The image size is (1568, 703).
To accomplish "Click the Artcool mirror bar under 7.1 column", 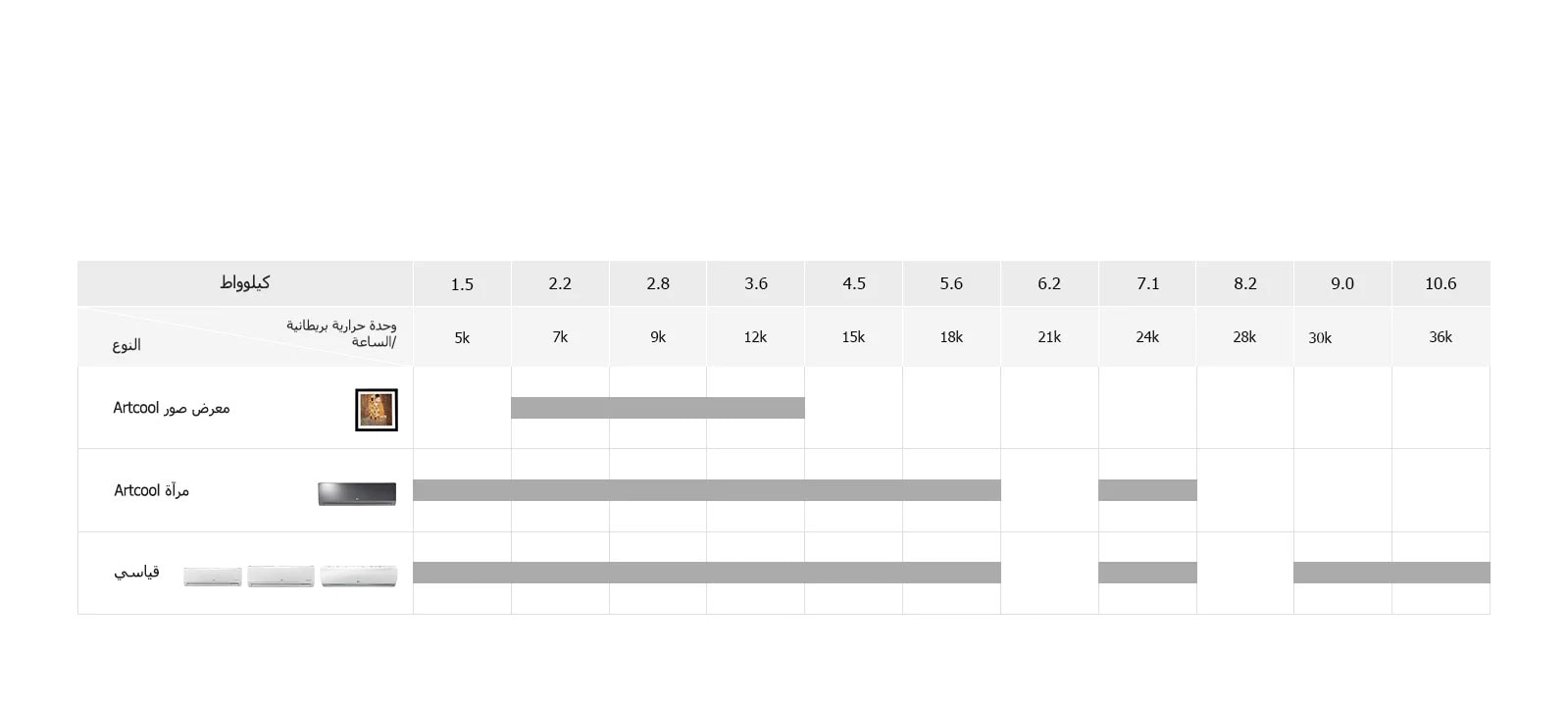I will (1147, 490).
